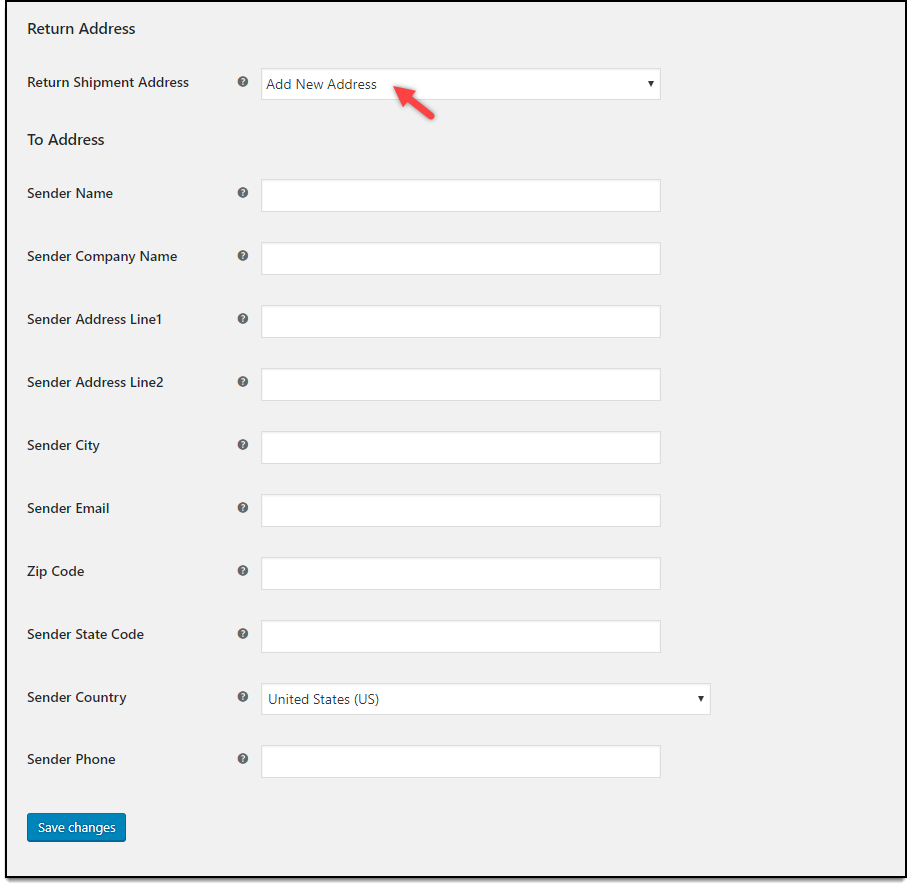This screenshot has width=912, height=888.
Task: Select the Sender Company Name input box
Action: pyautogui.click(x=460, y=258)
